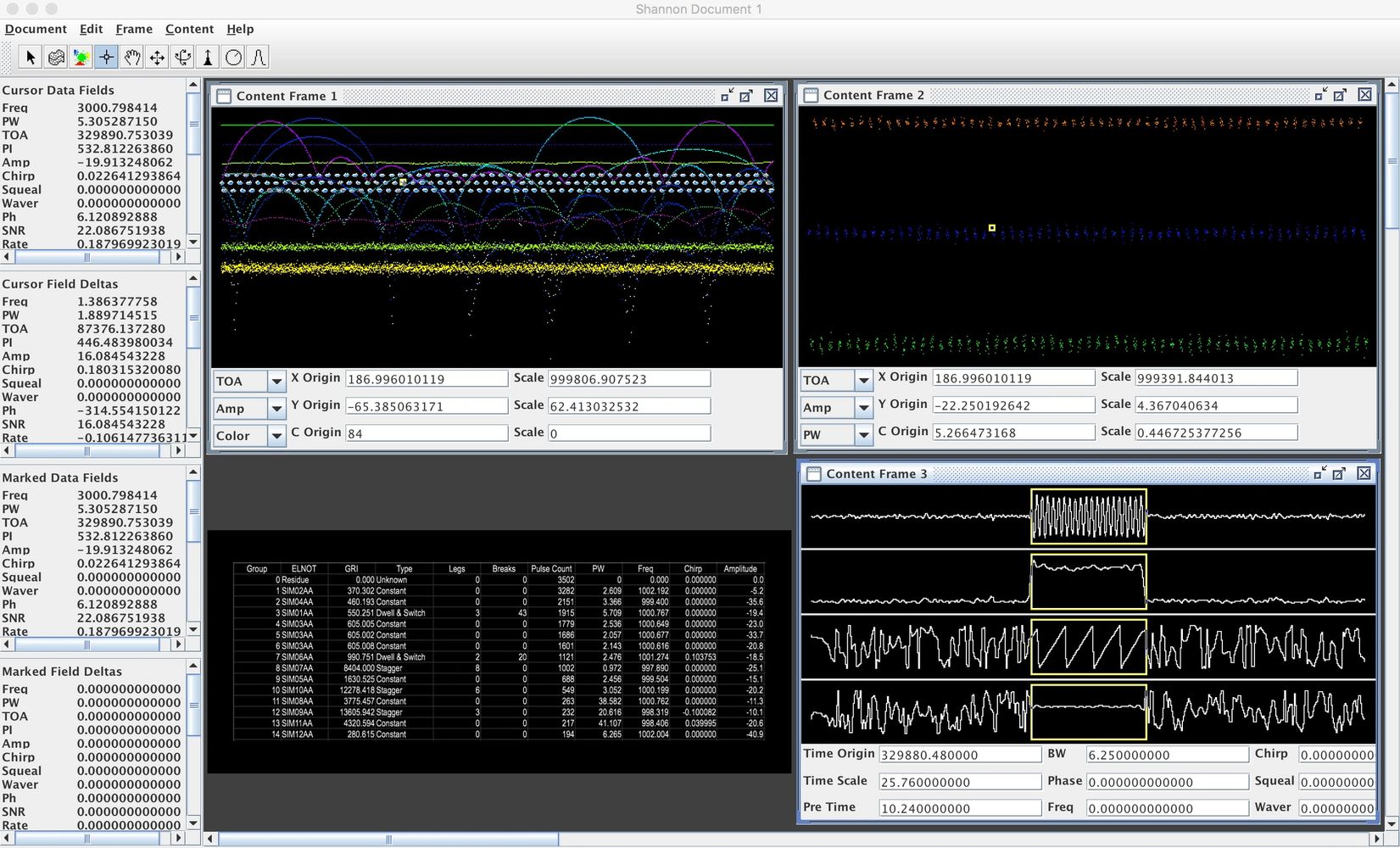Maximize Content Frame 3
The image size is (1400, 848).
tap(1339, 473)
